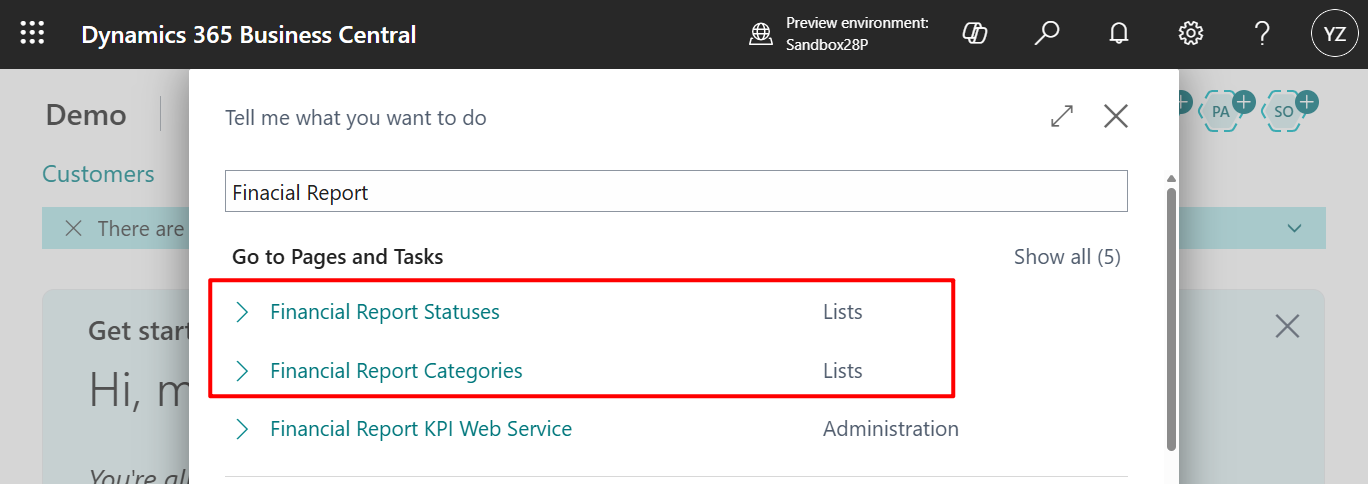Open the YZ user account avatar

[x=1334, y=34]
